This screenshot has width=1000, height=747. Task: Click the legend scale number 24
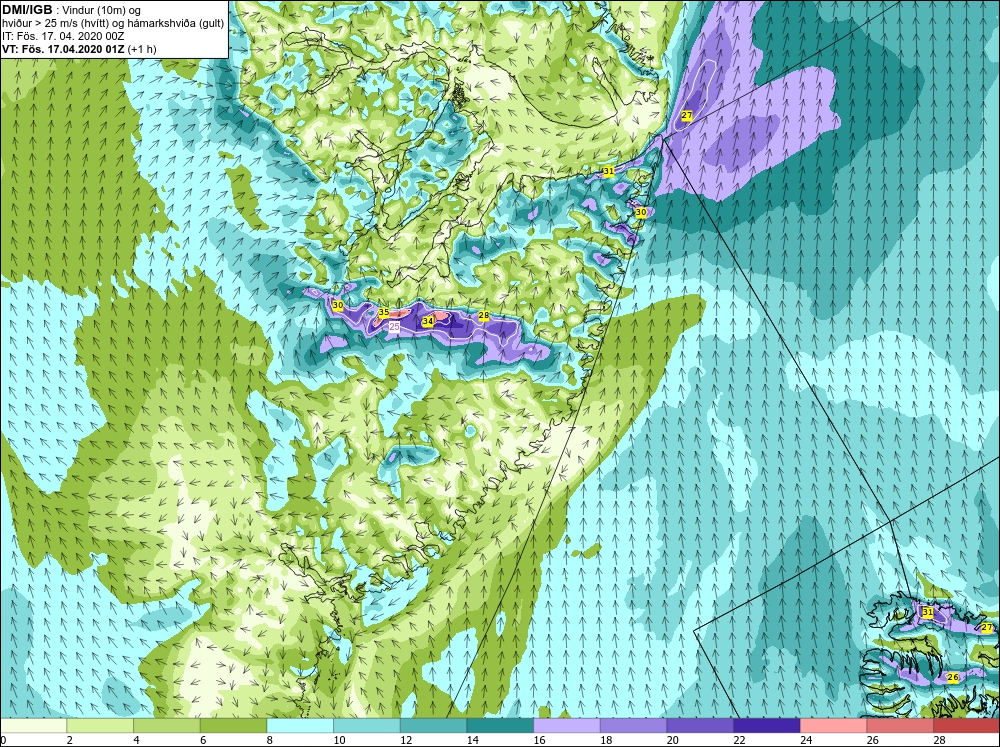[805, 740]
